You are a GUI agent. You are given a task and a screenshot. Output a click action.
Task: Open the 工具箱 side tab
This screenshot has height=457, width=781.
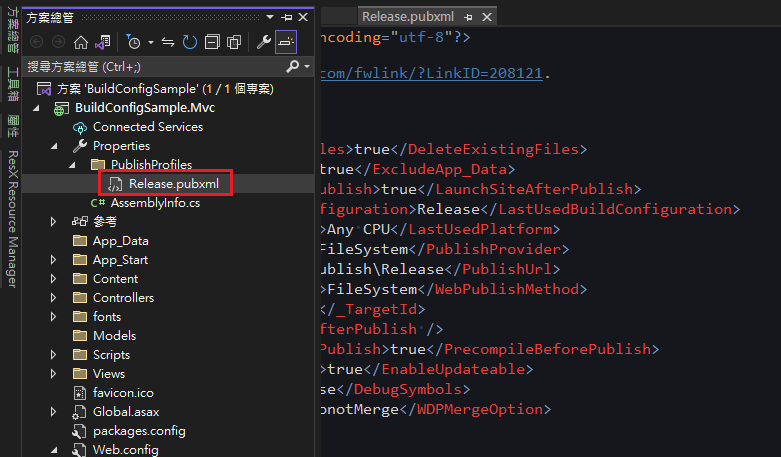coord(13,84)
